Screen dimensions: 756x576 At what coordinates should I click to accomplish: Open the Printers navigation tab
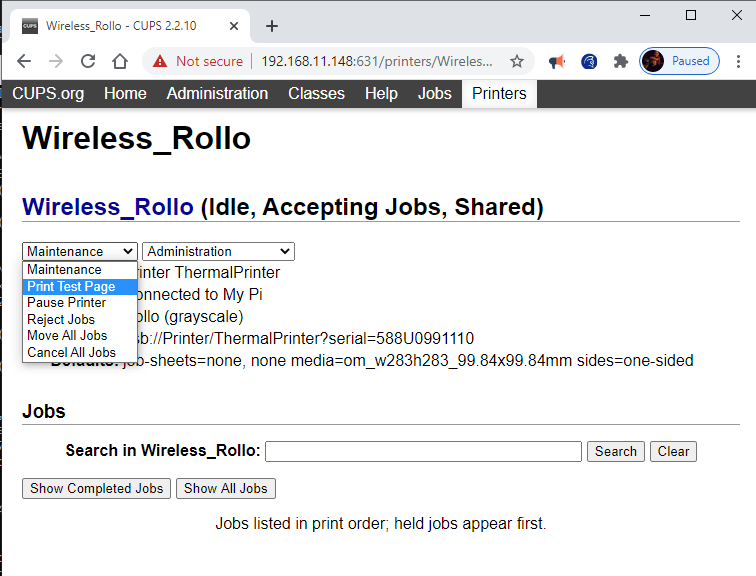tap(499, 94)
